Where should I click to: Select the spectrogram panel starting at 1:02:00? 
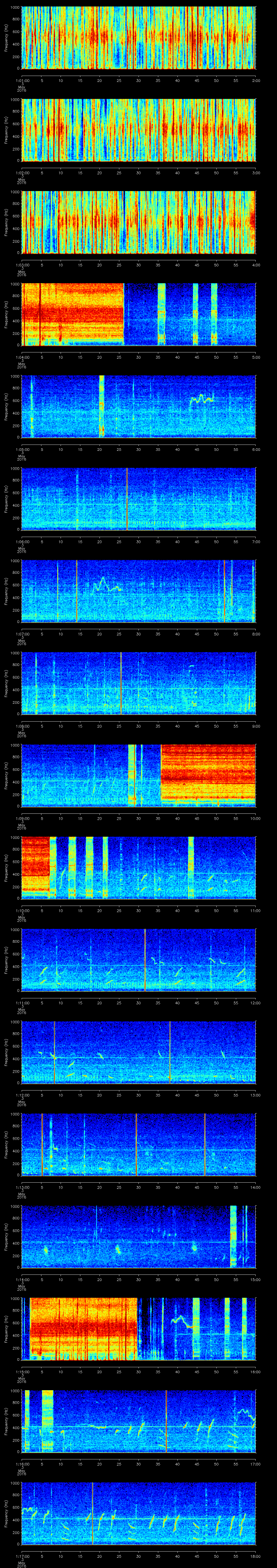pyautogui.click(x=139, y=130)
